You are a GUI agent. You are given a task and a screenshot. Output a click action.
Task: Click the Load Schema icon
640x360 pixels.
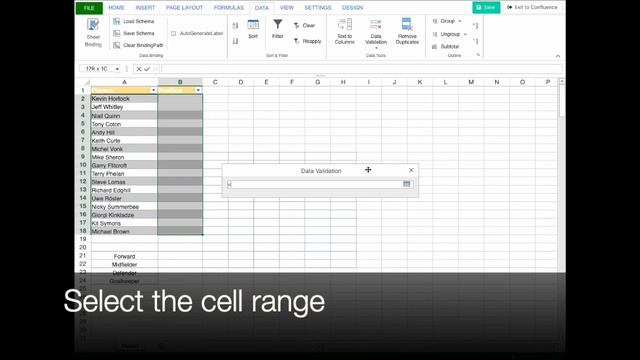(117, 21)
